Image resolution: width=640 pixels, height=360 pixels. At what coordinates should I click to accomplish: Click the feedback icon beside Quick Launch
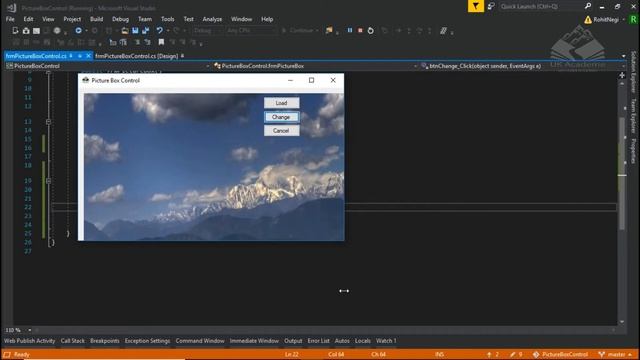(x=491, y=6)
